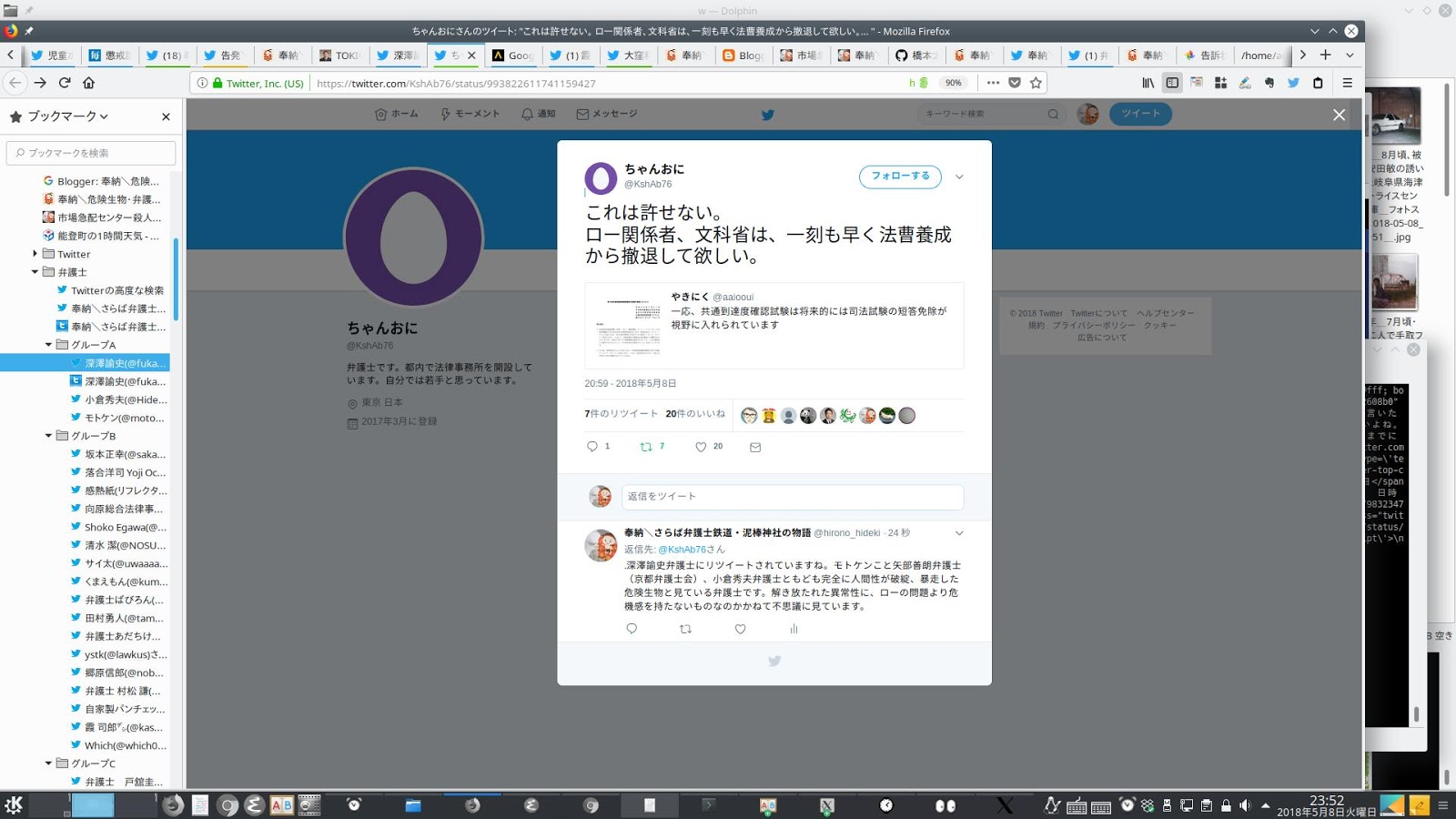
Task: View 7件のリツイート list
Action: (x=622, y=414)
